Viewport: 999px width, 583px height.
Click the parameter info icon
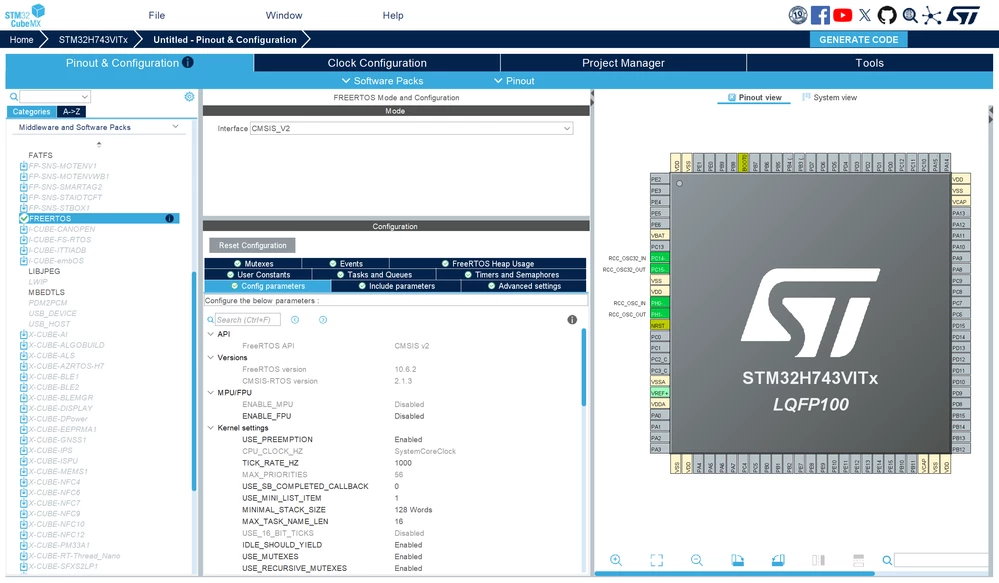pyautogui.click(x=572, y=320)
